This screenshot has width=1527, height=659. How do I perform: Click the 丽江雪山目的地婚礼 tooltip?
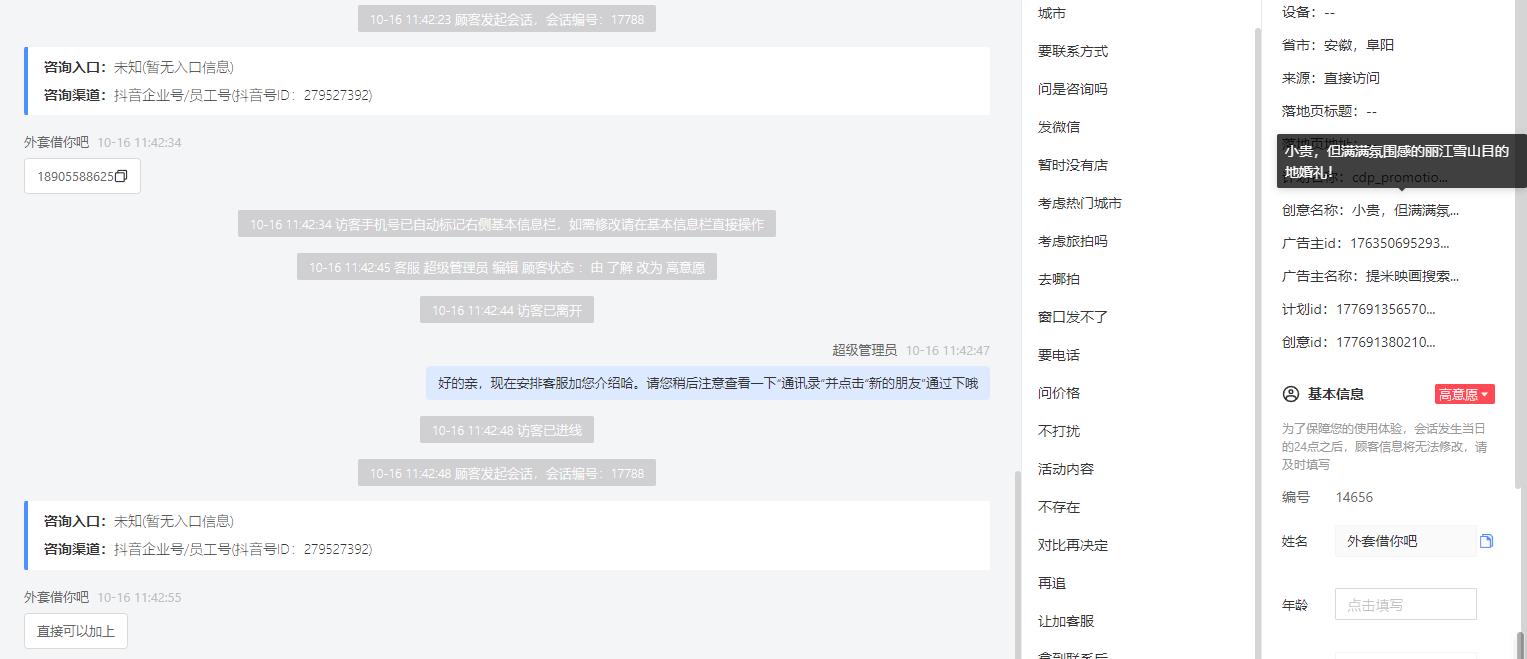pos(1402,161)
